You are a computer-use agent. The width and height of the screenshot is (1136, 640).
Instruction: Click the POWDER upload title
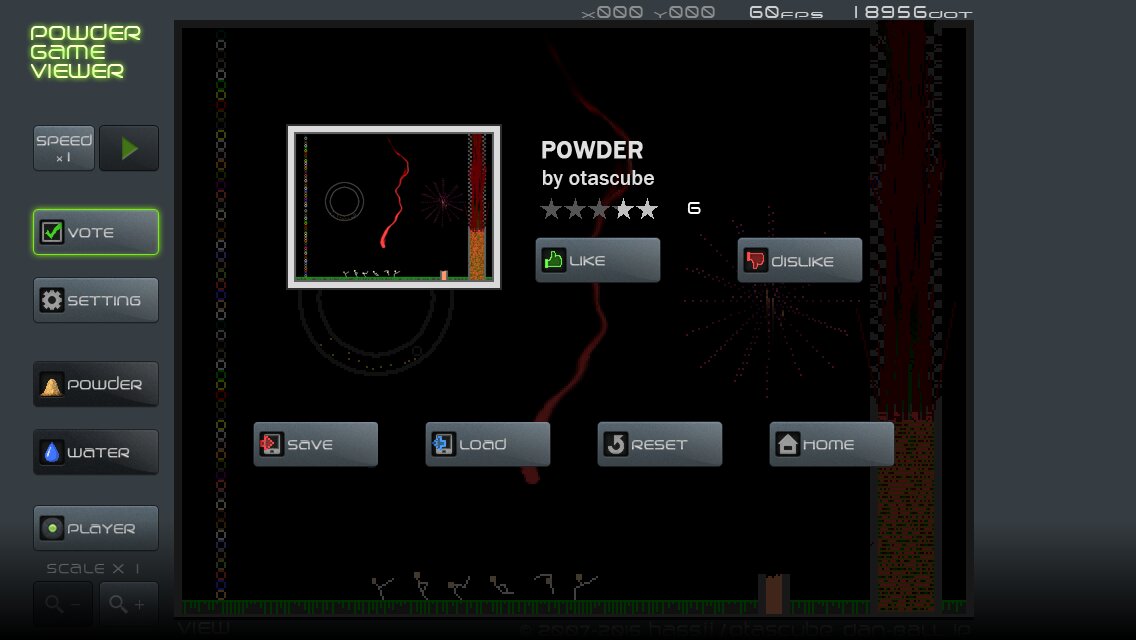point(592,150)
